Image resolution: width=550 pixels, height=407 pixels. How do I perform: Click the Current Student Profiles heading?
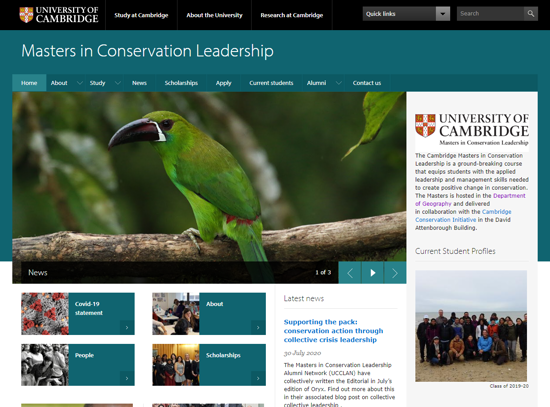tap(455, 251)
